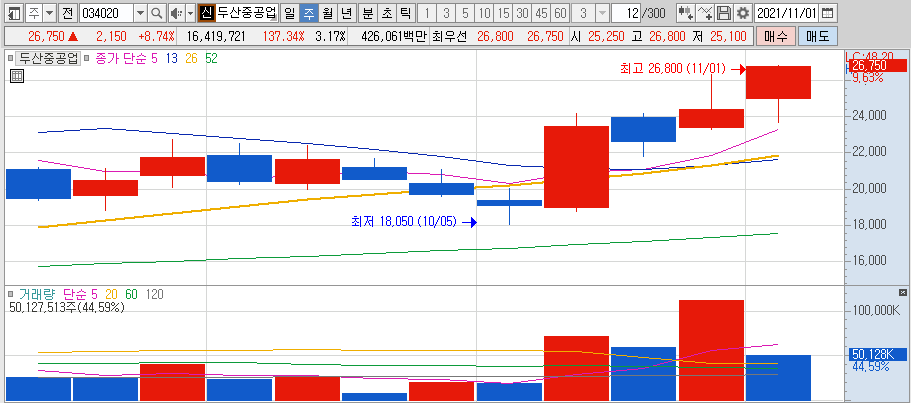This screenshot has height=403, width=911.
Task: Click trade amount 426,061백만
Action: pyautogui.click(x=393, y=37)
